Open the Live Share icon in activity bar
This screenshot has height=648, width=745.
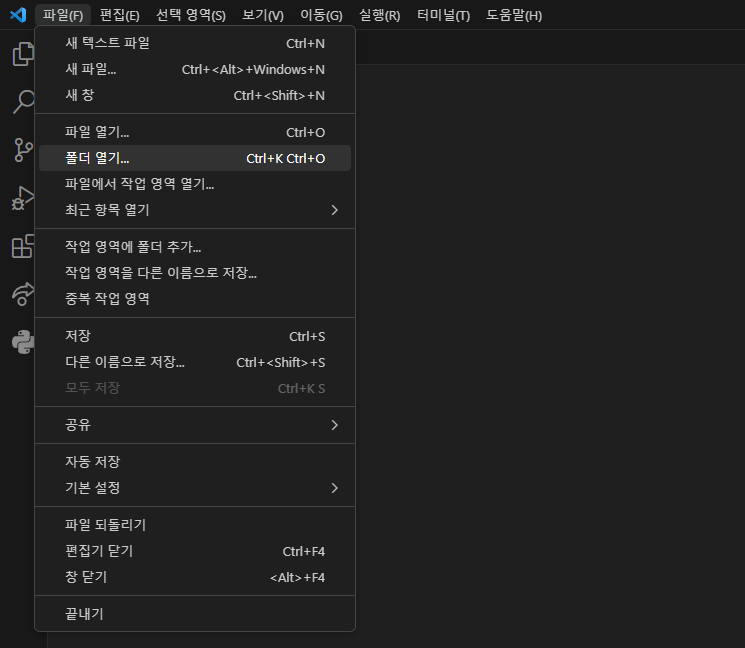click(23, 294)
